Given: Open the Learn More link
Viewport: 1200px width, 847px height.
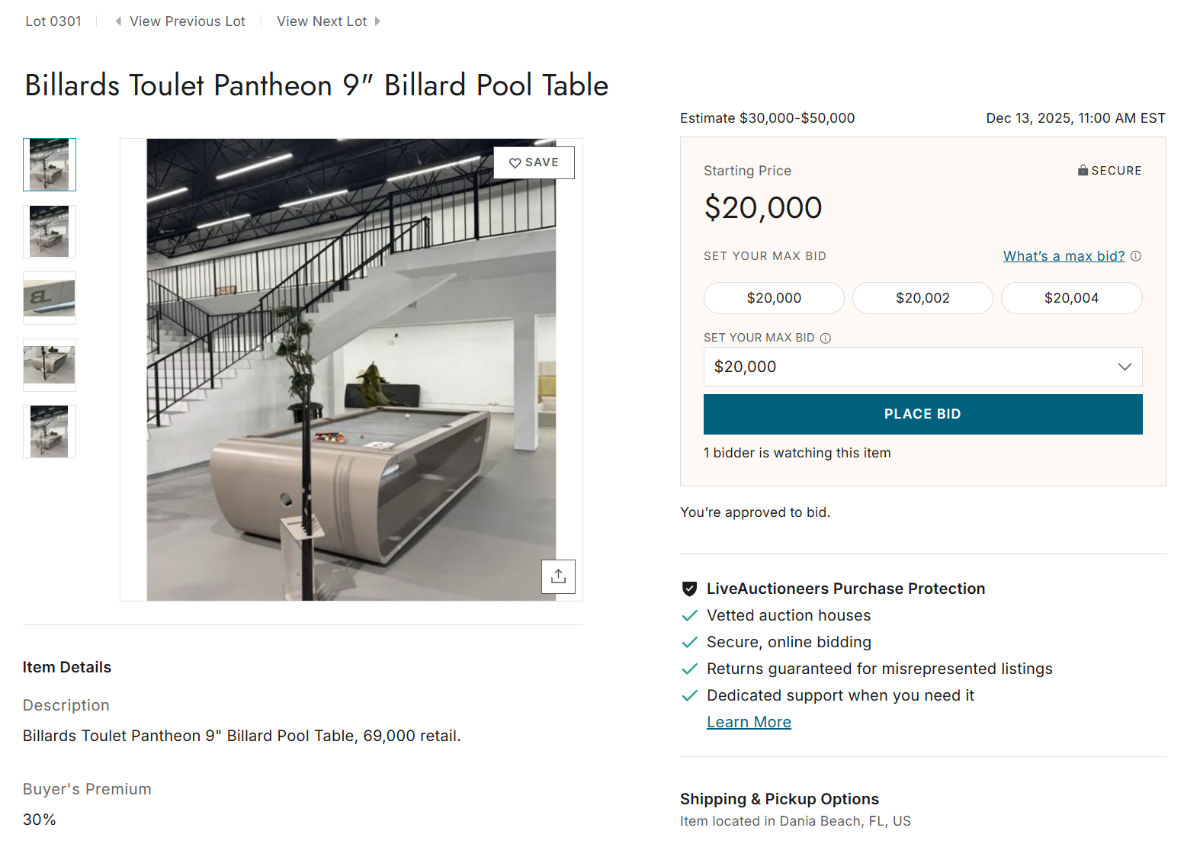Looking at the screenshot, I should 749,722.
